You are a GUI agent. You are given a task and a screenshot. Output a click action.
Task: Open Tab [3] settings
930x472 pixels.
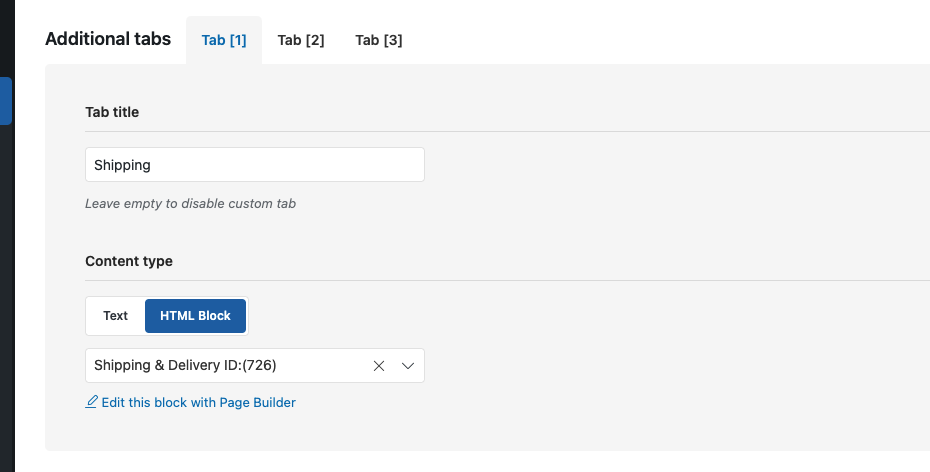379,40
